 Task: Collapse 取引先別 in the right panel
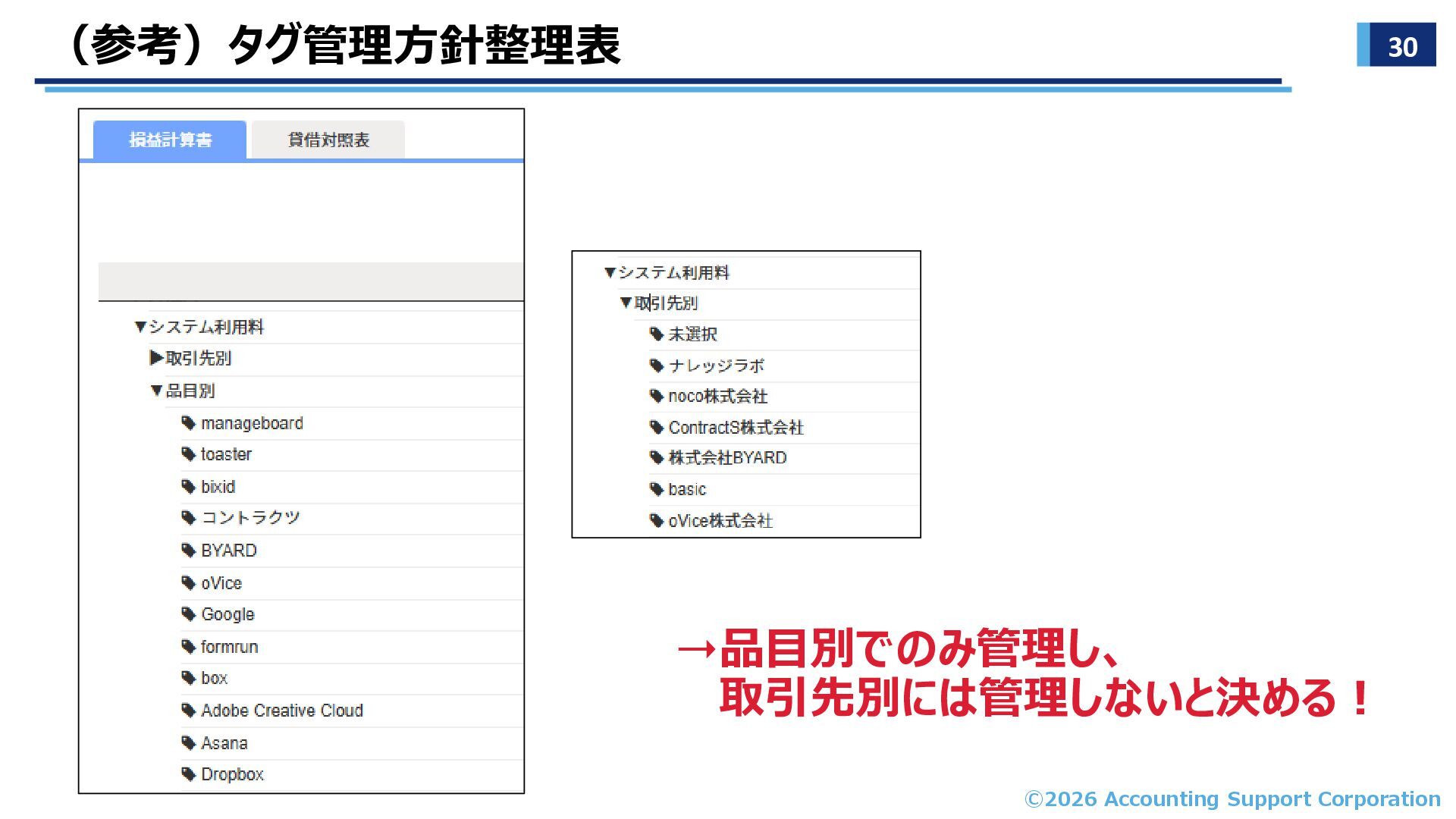pos(626,303)
